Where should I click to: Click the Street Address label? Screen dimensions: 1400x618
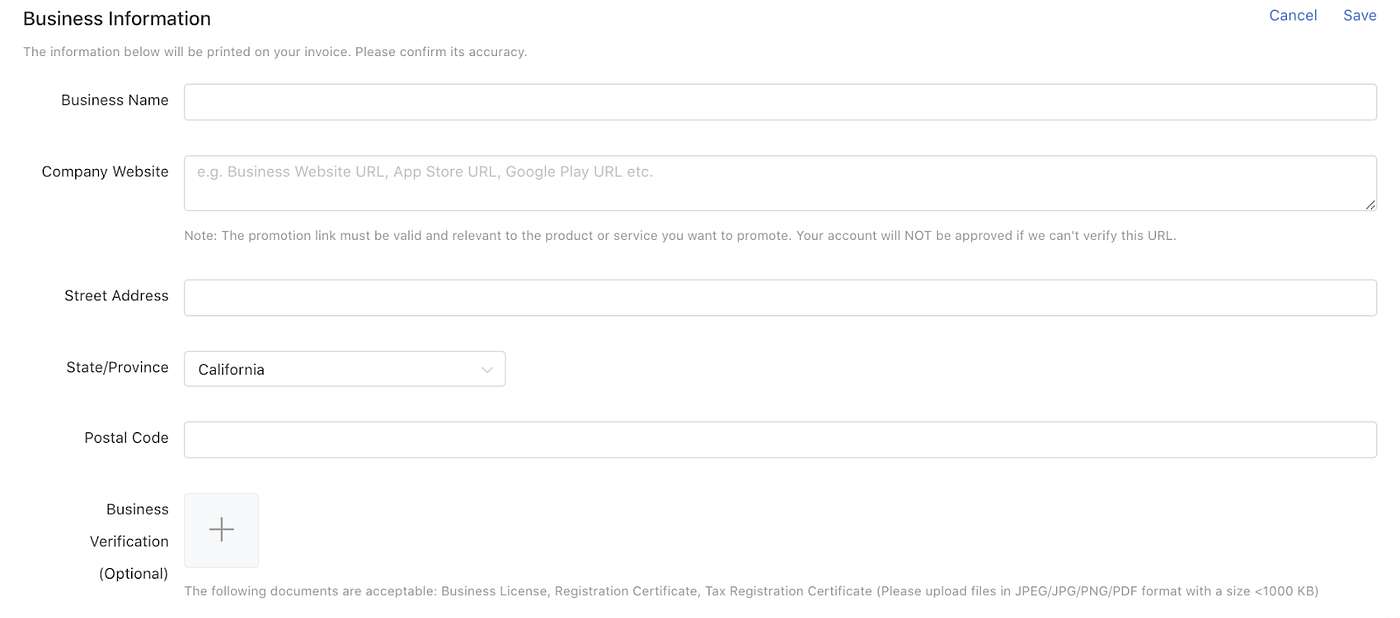116,296
